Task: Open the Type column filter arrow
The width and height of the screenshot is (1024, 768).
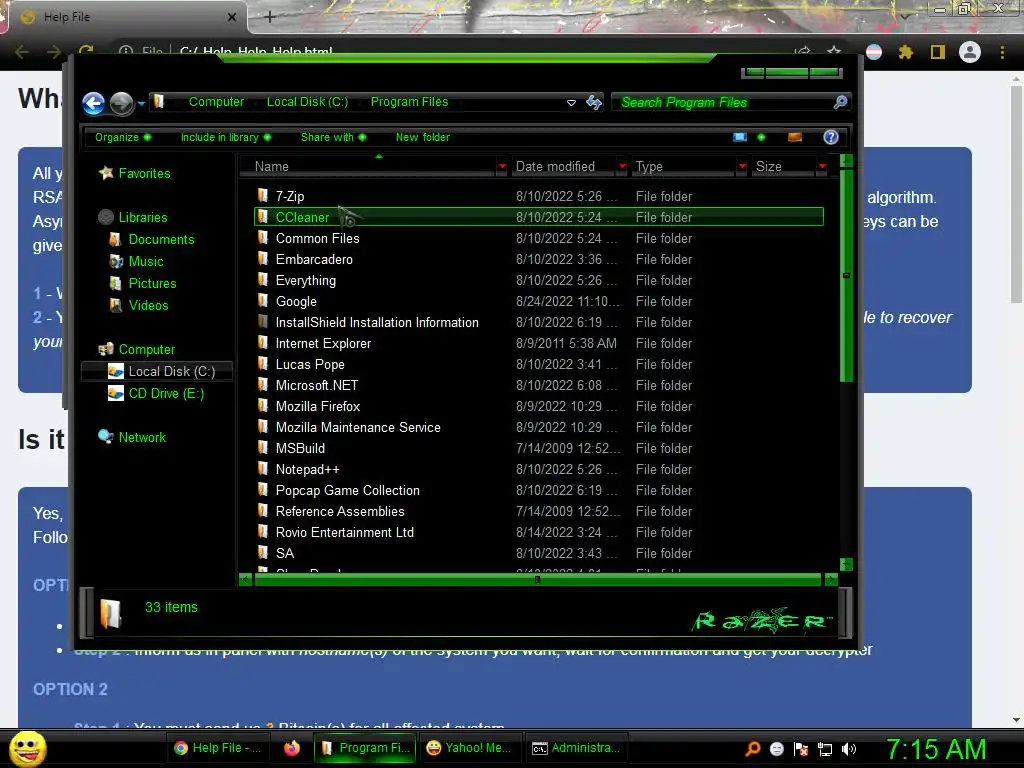Action: point(742,167)
